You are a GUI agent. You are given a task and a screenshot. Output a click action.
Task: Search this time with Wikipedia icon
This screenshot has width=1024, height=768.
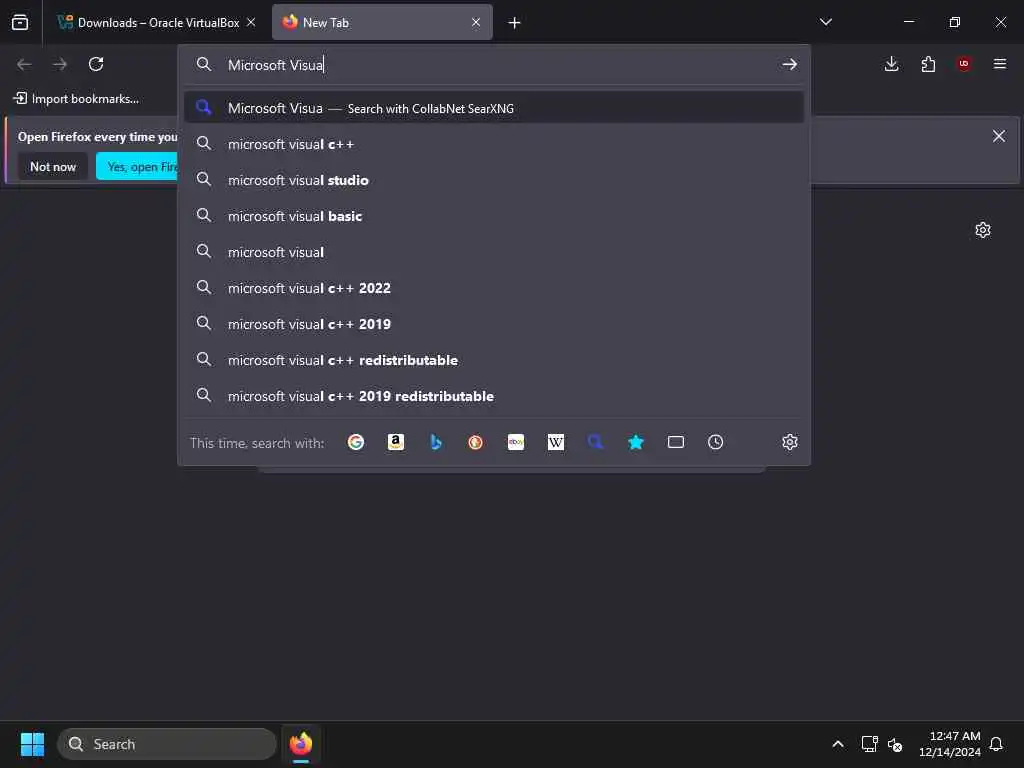click(x=556, y=442)
